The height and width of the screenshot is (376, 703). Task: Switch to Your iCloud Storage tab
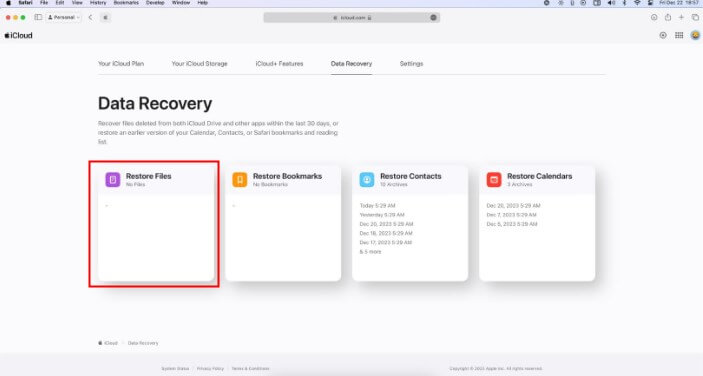coord(200,64)
